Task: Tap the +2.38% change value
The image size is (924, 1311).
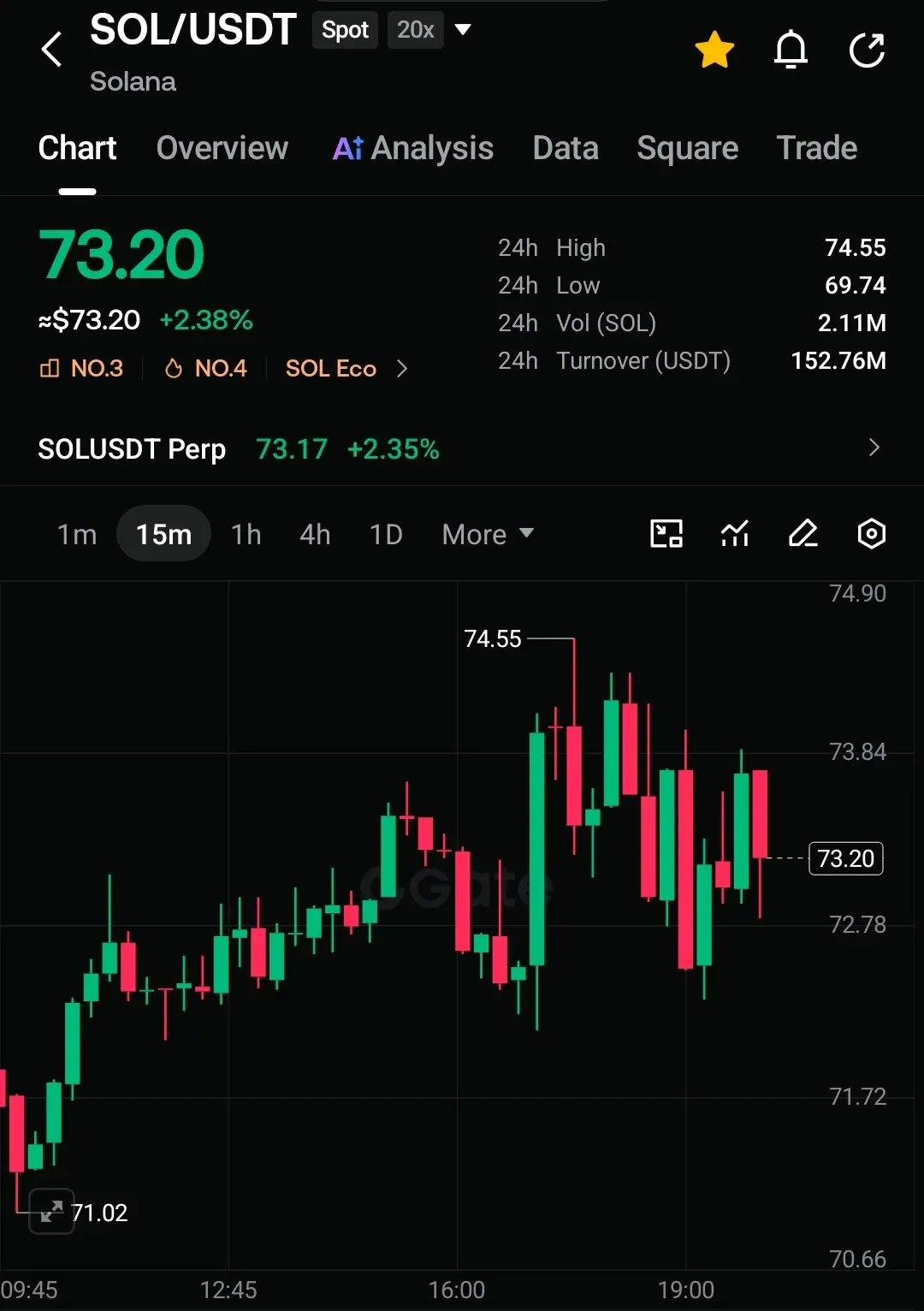Action: (x=206, y=320)
